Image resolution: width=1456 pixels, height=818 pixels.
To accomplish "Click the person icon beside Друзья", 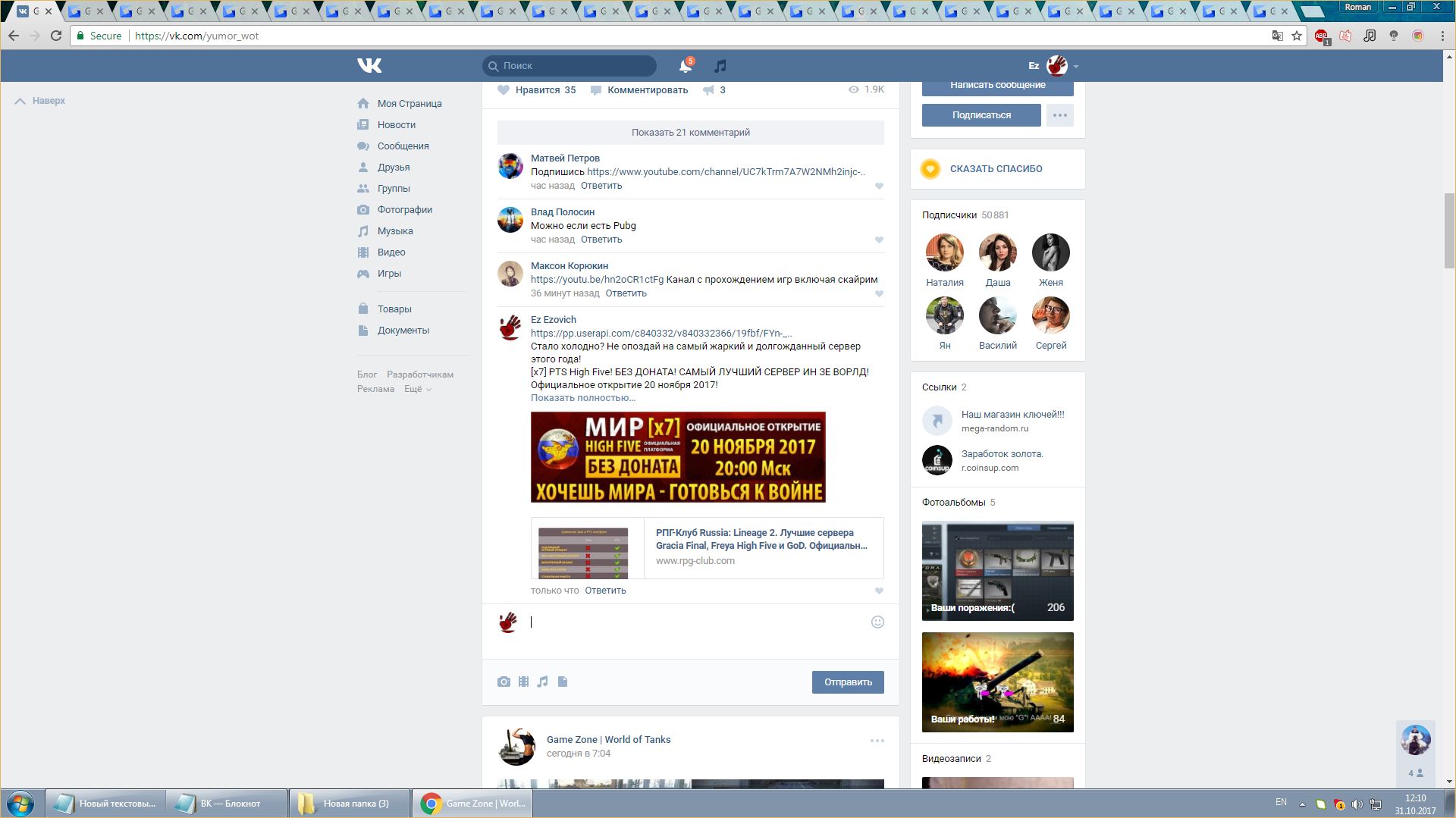I will [363, 168].
